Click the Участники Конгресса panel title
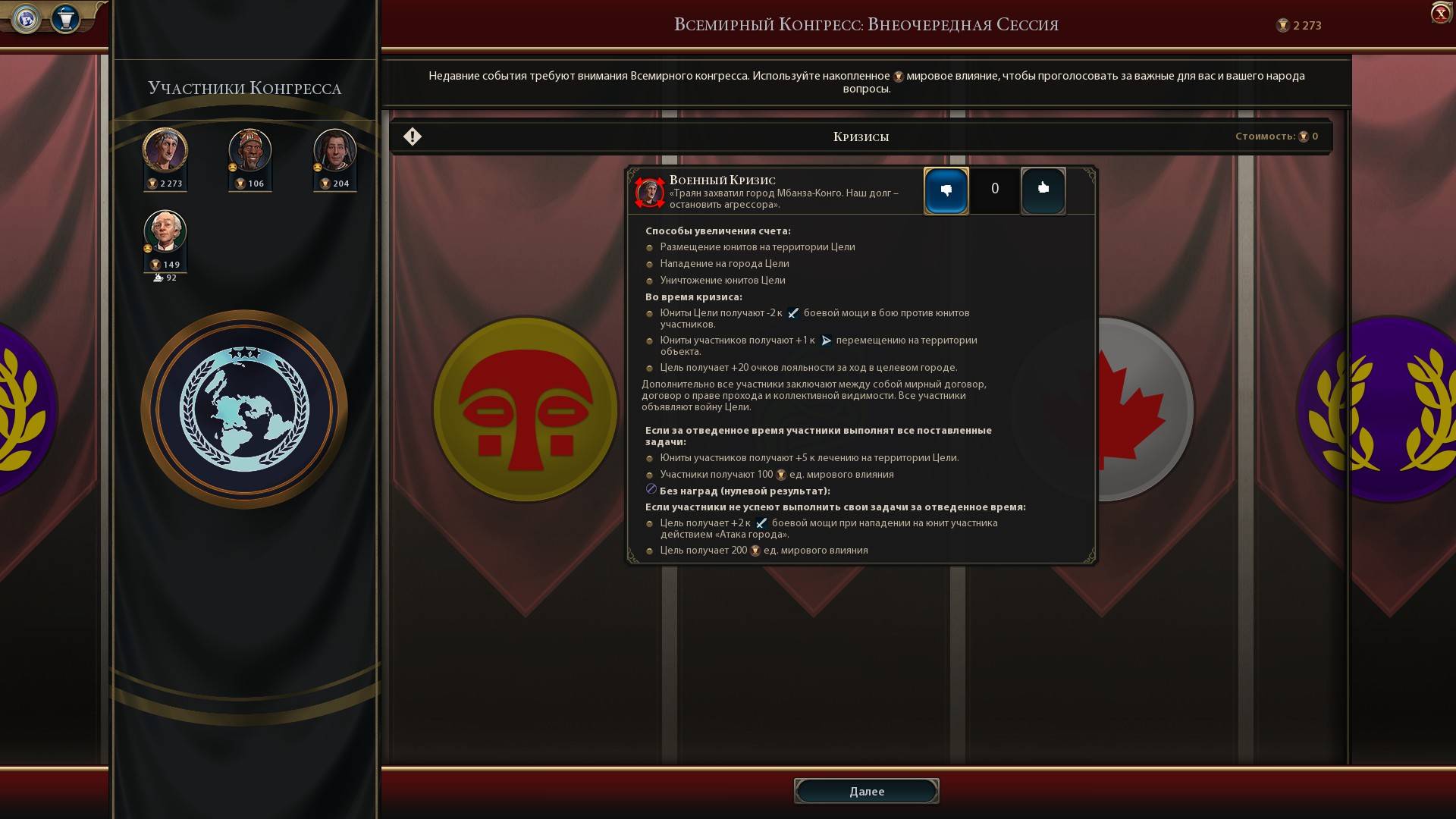 coord(244,88)
